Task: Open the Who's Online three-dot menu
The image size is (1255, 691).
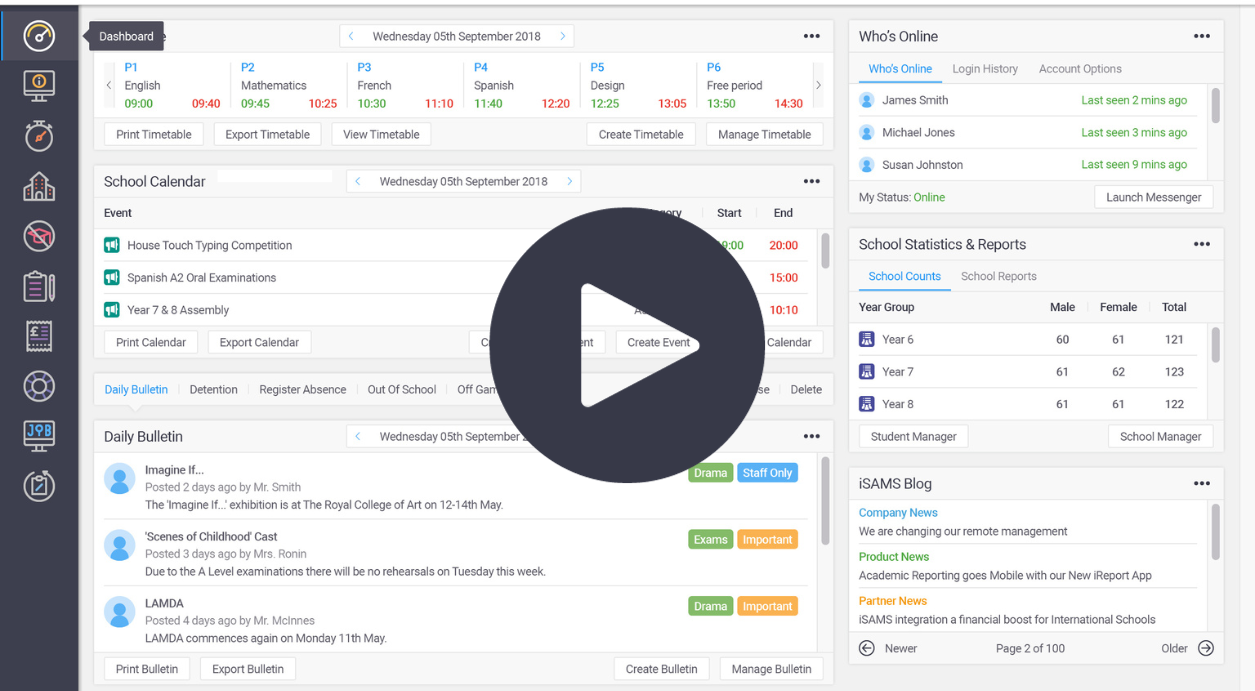Action: point(1201,37)
